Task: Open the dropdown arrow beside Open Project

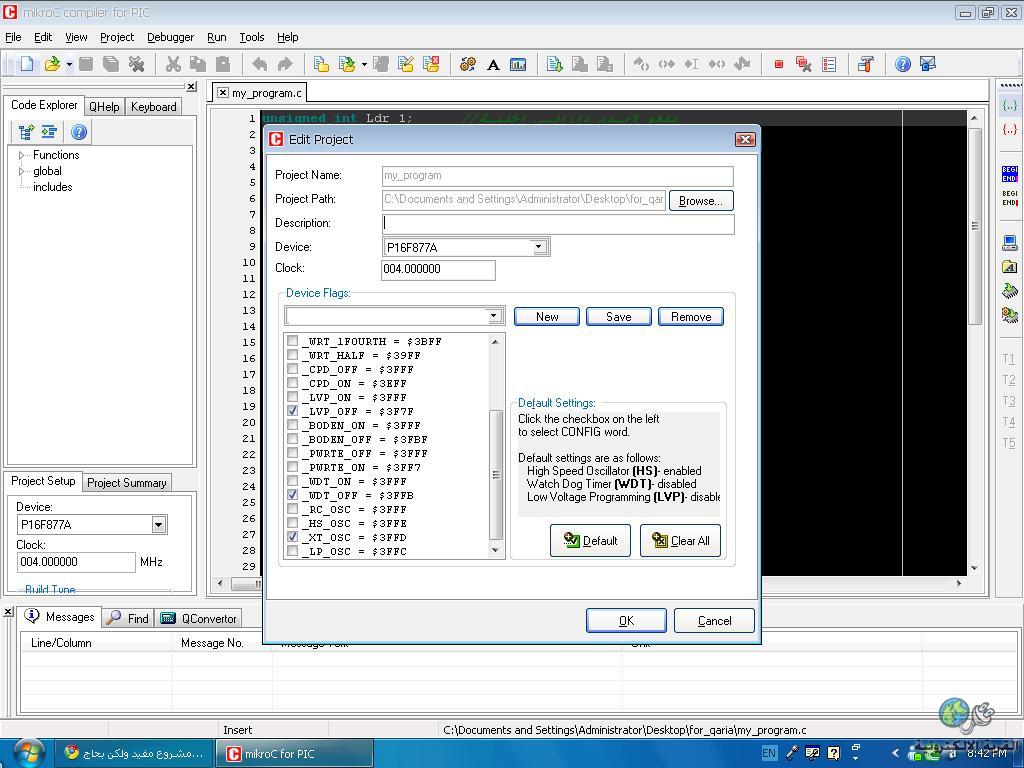Action: pos(364,64)
